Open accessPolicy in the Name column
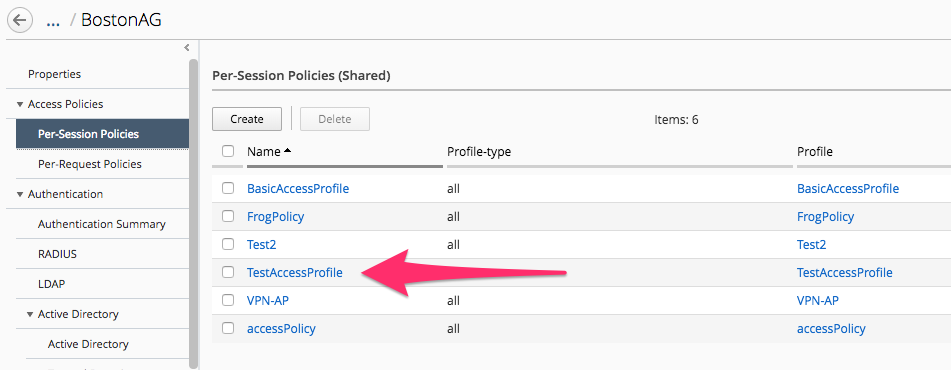 (281, 329)
